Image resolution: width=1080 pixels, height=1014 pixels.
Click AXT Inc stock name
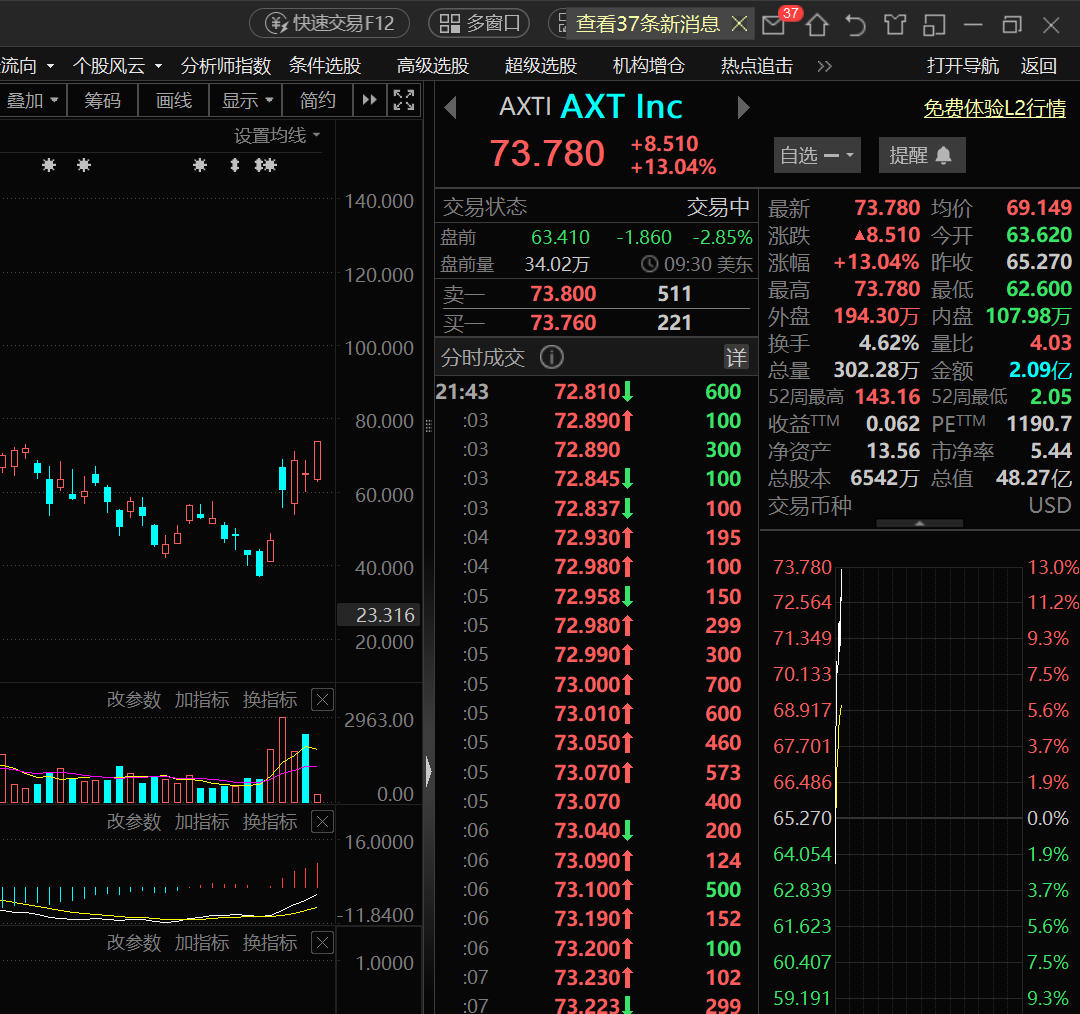tap(621, 107)
